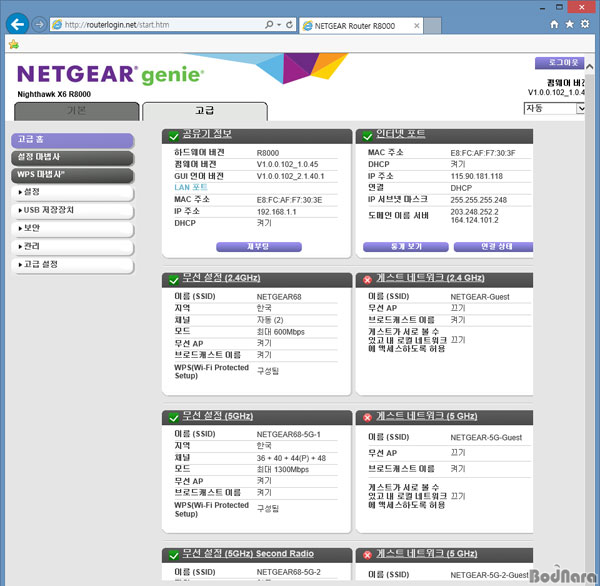
Task: Click the SSID value NETGEAR68
Action: [279, 297]
